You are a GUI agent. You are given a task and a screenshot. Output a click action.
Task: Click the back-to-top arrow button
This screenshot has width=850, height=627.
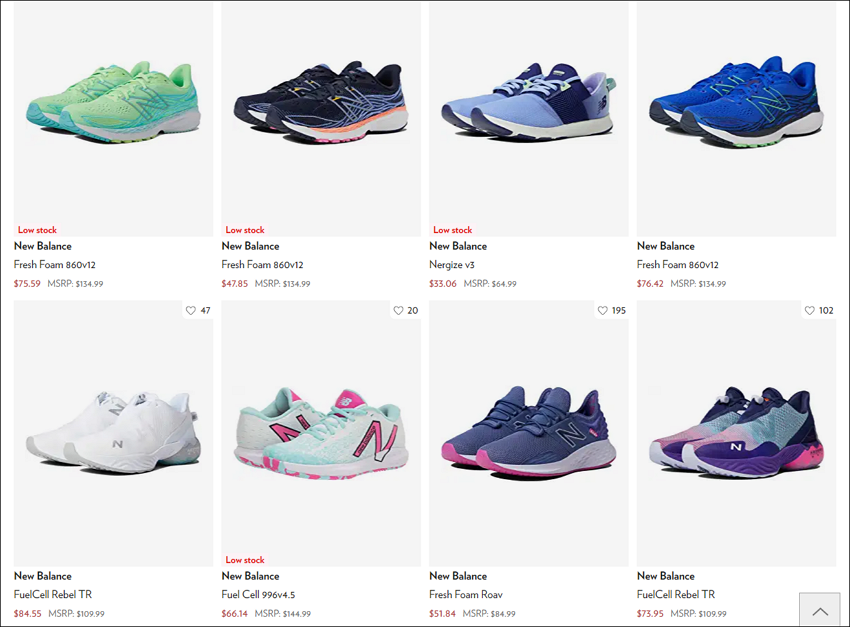(x=820, y=611)
